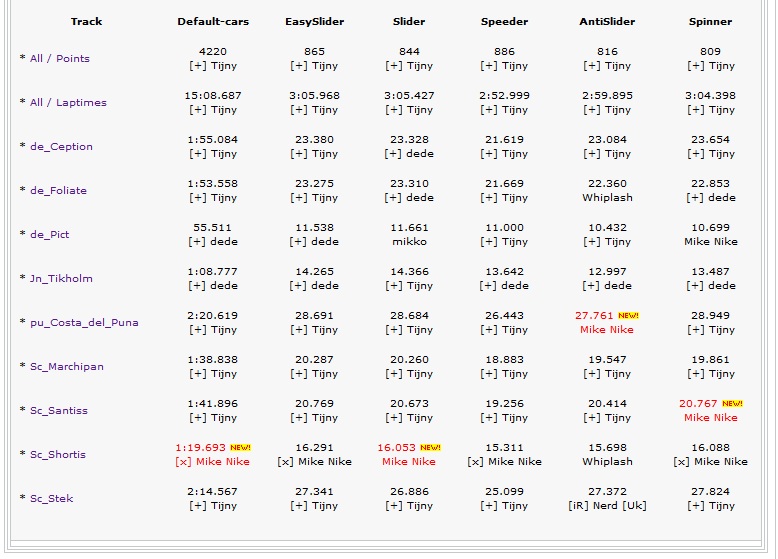Open the de_Pict track page

pyautogui.click(x=50, y=235)
